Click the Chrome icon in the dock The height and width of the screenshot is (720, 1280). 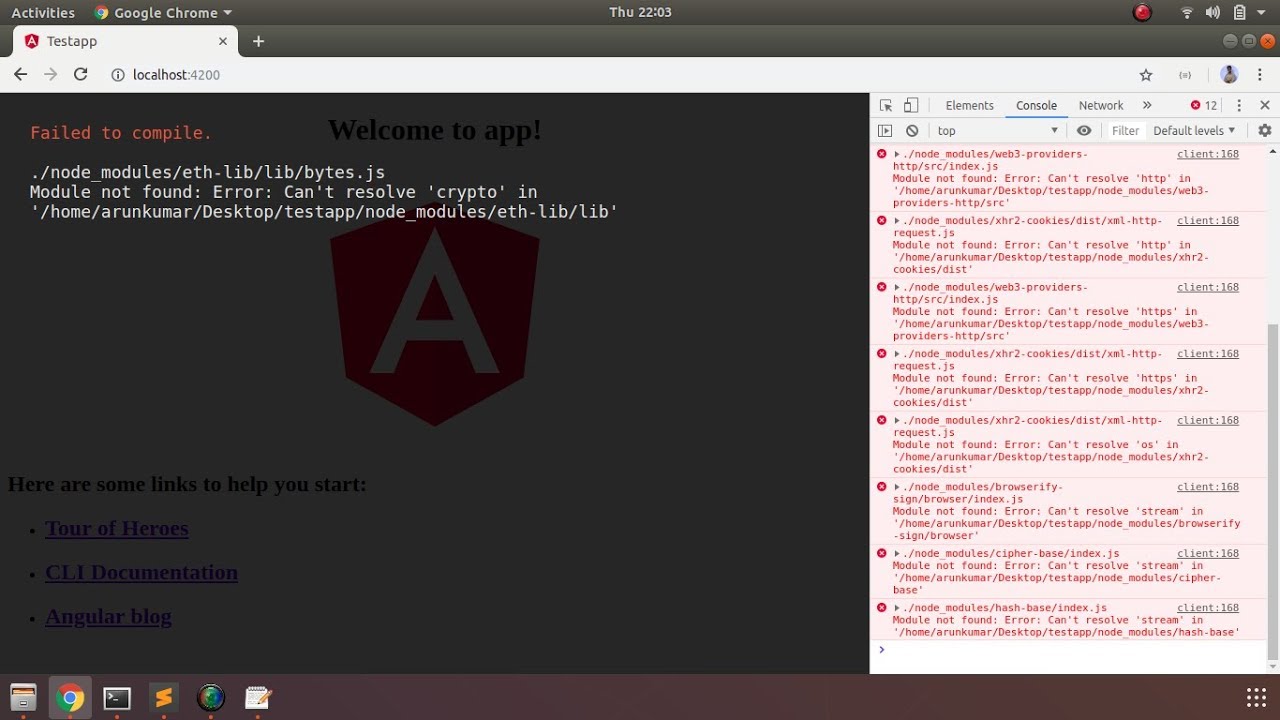pyautogui.click(x=70, y=697)
